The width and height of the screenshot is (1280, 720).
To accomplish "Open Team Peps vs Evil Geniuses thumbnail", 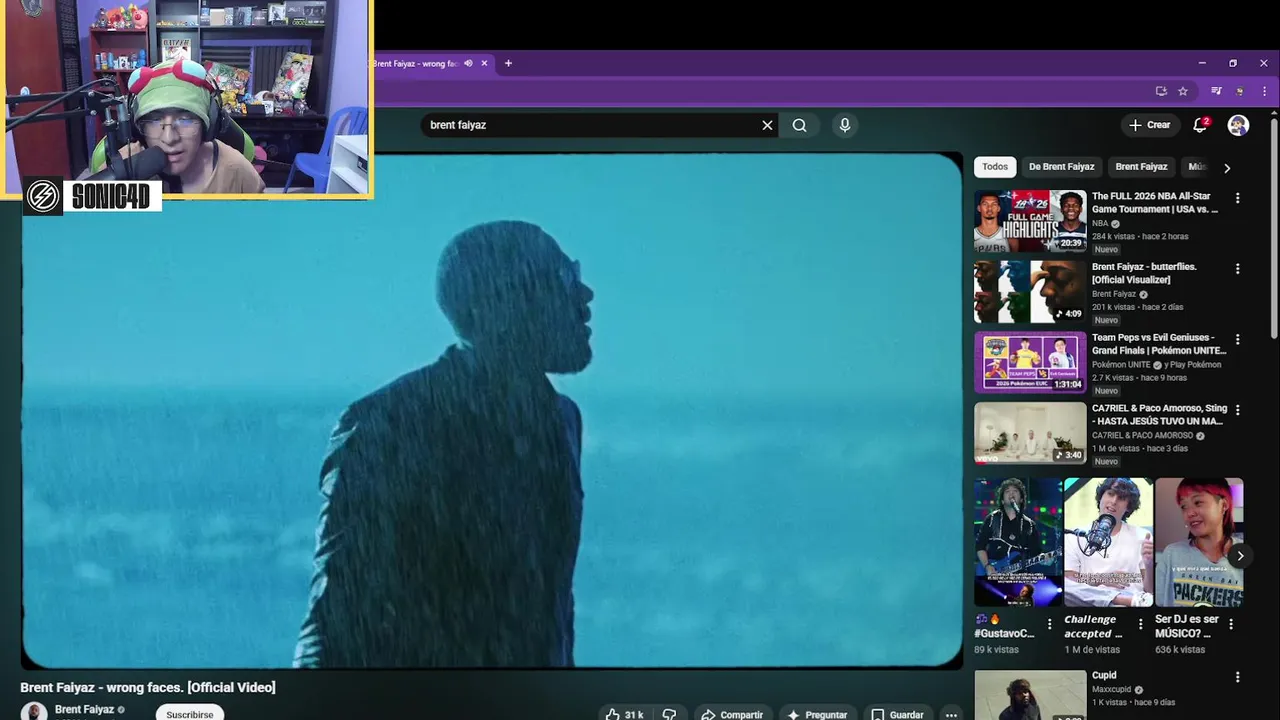I will coord(1030,362).
